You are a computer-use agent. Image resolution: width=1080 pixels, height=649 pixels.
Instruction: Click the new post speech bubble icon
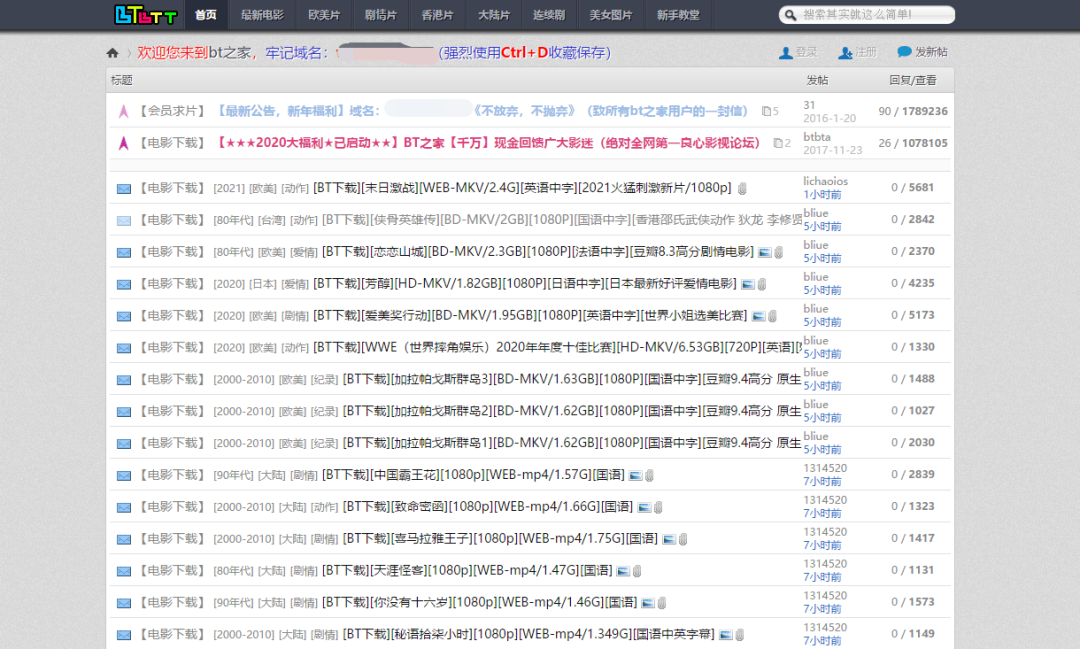(904, 52)
